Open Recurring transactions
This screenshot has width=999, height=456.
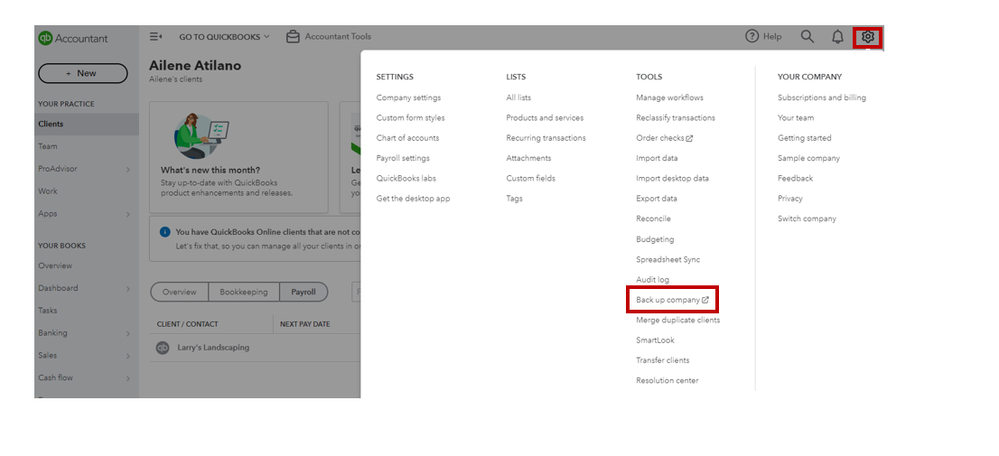(x=546, y=138)
